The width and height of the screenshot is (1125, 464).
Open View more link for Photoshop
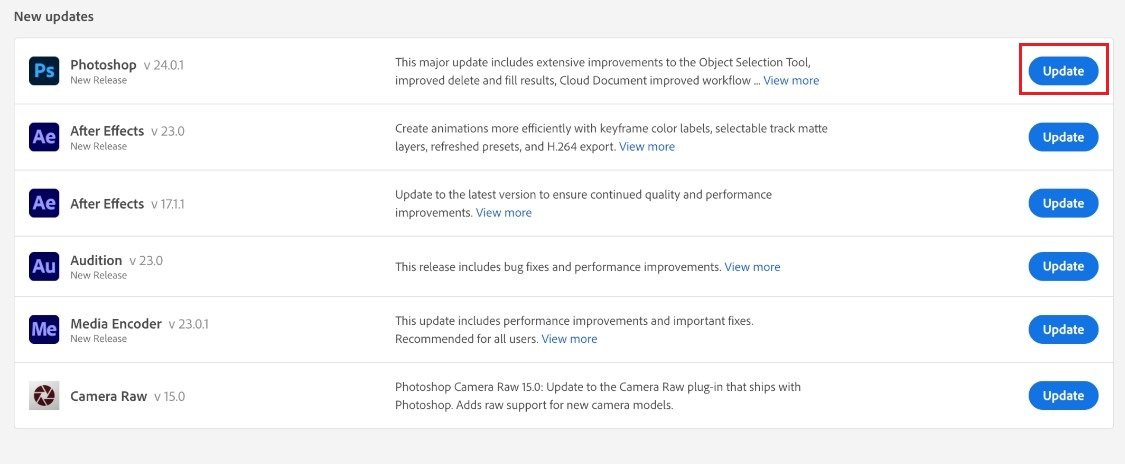click(x=791, y=80)
